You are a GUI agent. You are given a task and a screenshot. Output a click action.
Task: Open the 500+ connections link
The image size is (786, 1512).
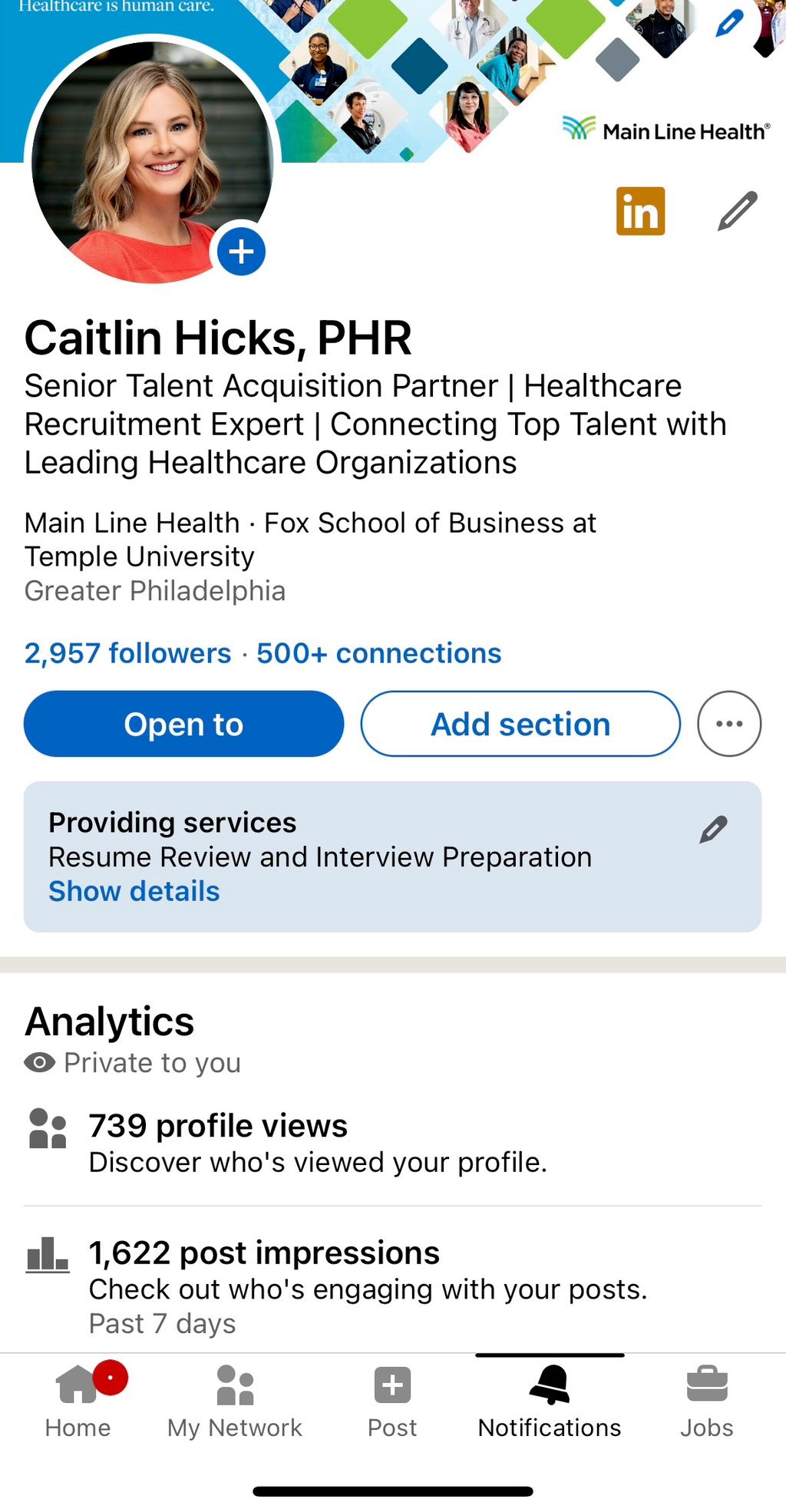coord(378,653)
